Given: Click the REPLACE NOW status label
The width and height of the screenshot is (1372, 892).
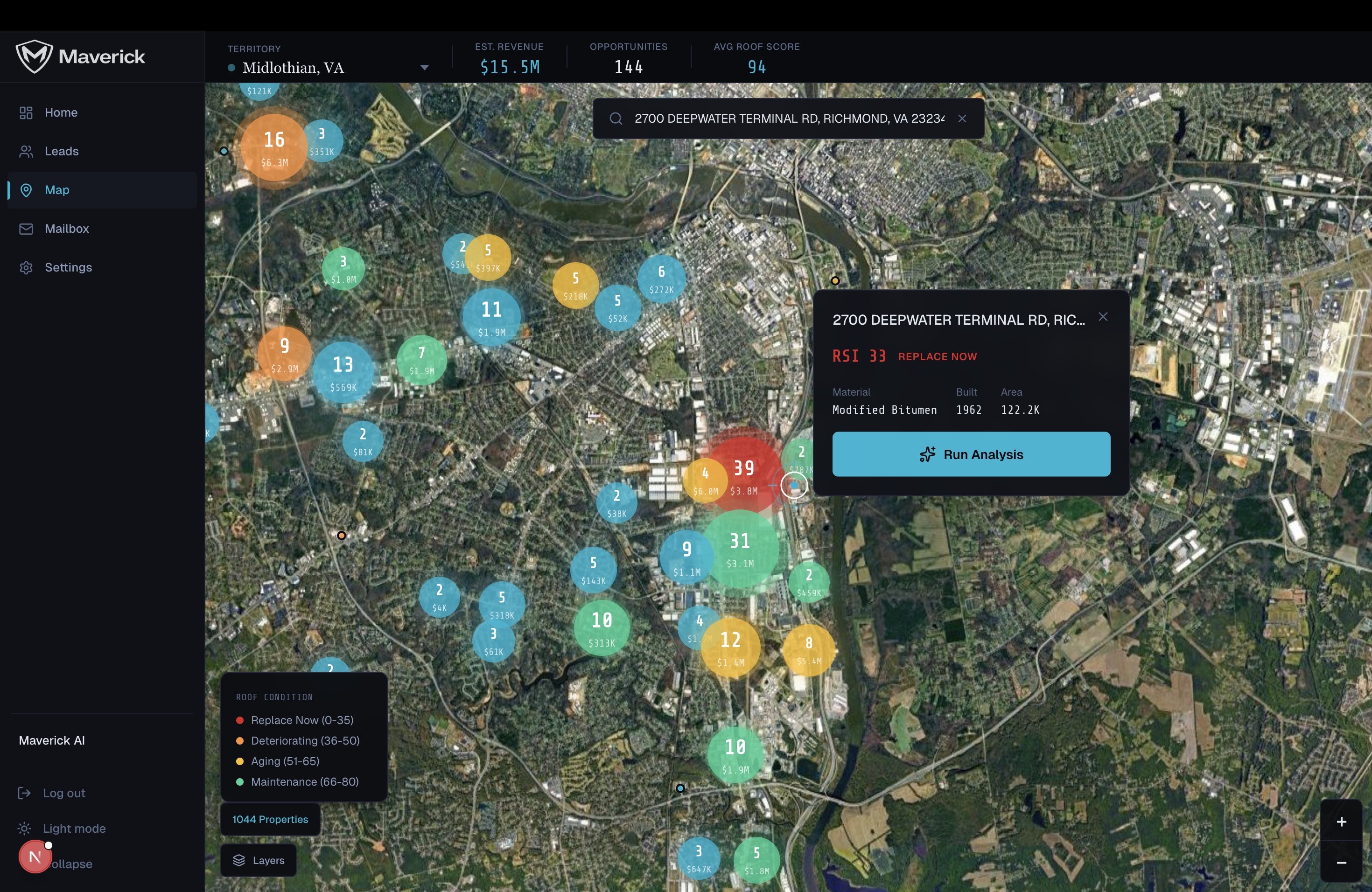Looking at the screenshot, I should pos(938,357).
